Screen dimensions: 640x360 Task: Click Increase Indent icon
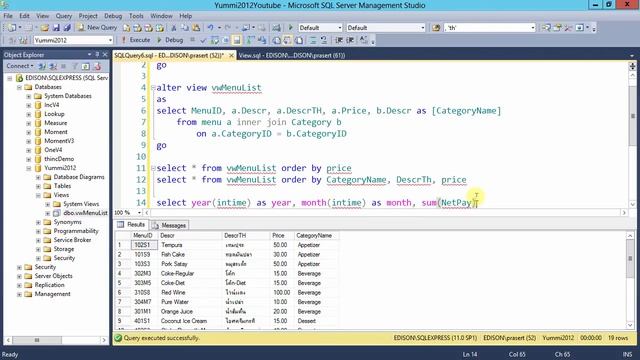[x=350, y=40]
